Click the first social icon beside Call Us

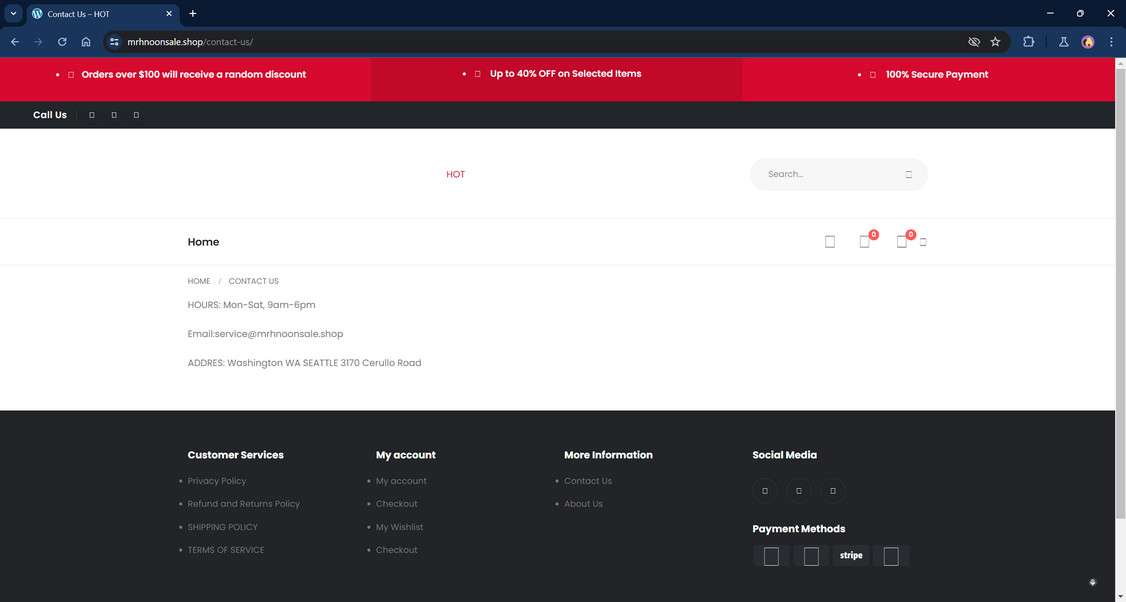(x=91, y=114)
